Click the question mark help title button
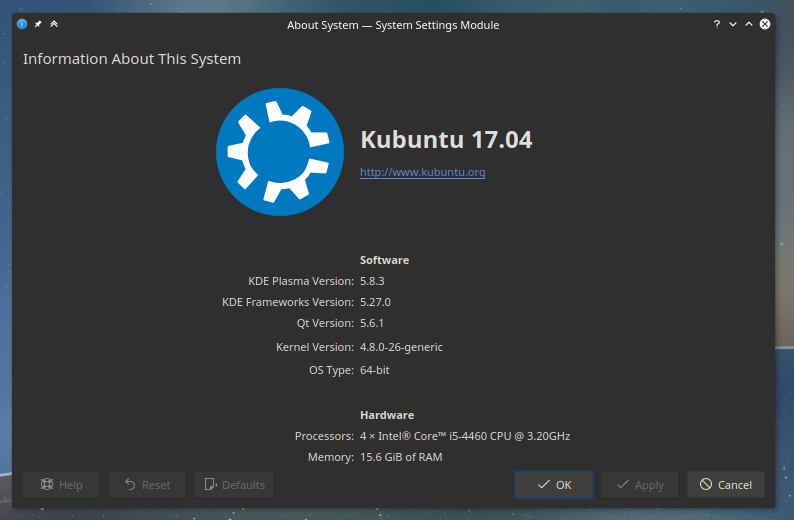Screen dimensions: 794x520 click(x=717, y=24)
